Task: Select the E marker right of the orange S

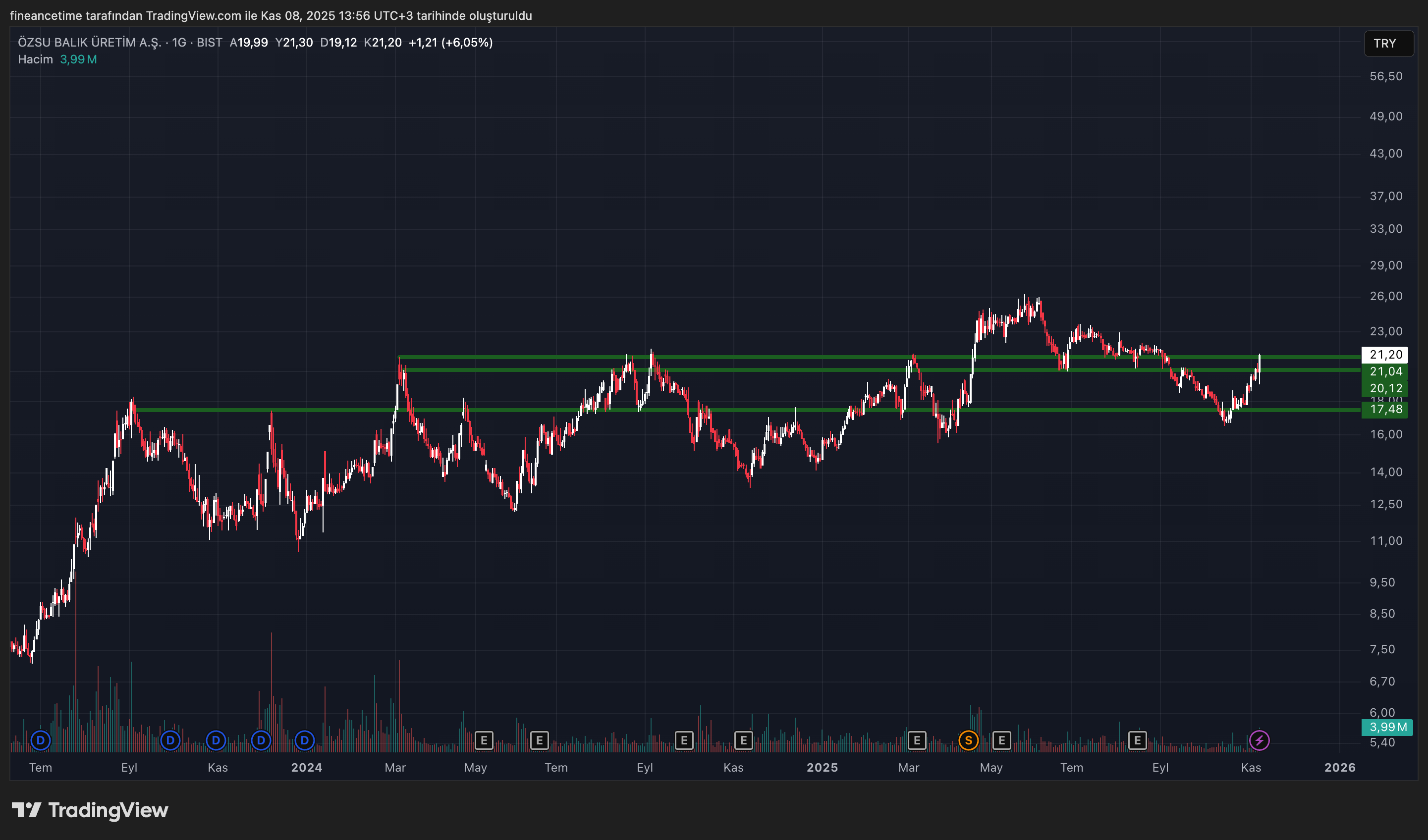Action: (1001, 740)
